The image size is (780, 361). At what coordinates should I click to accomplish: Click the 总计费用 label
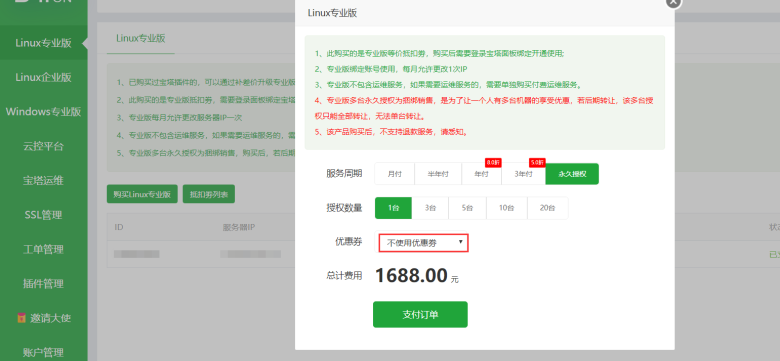tap(344, 275)
